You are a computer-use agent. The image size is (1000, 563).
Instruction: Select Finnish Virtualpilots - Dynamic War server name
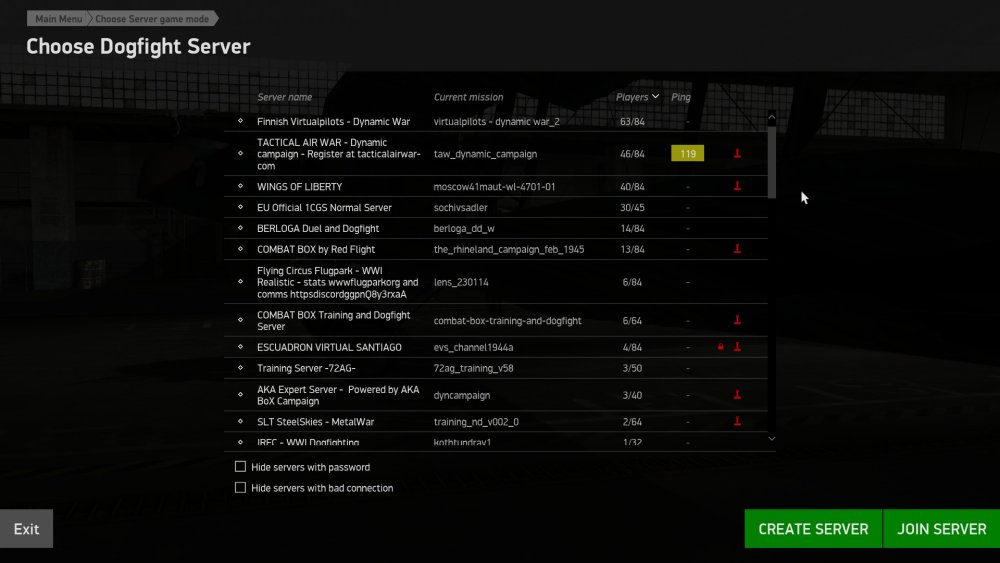tap(333, 121)
